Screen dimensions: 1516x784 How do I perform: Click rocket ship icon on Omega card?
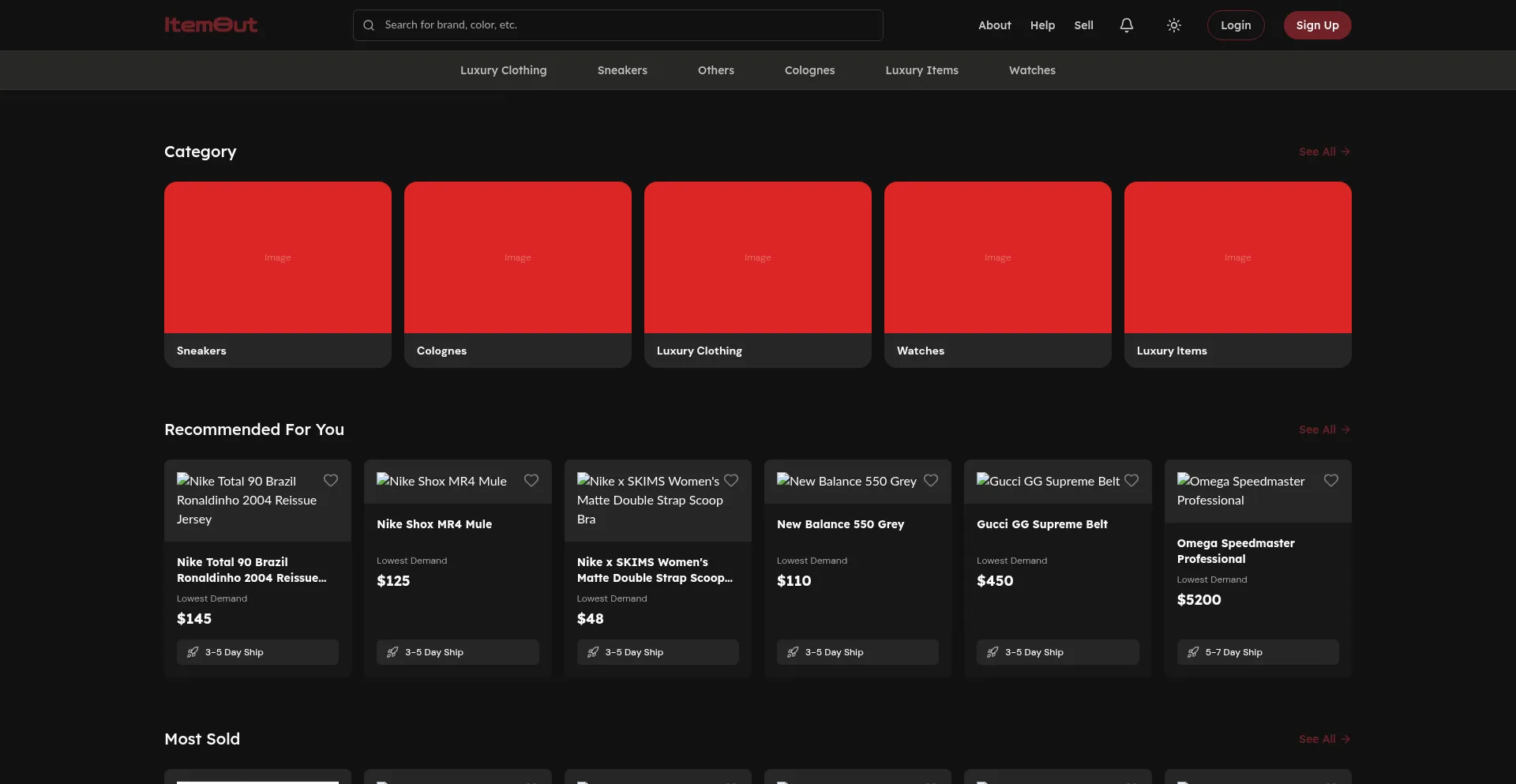point(1193,652)
